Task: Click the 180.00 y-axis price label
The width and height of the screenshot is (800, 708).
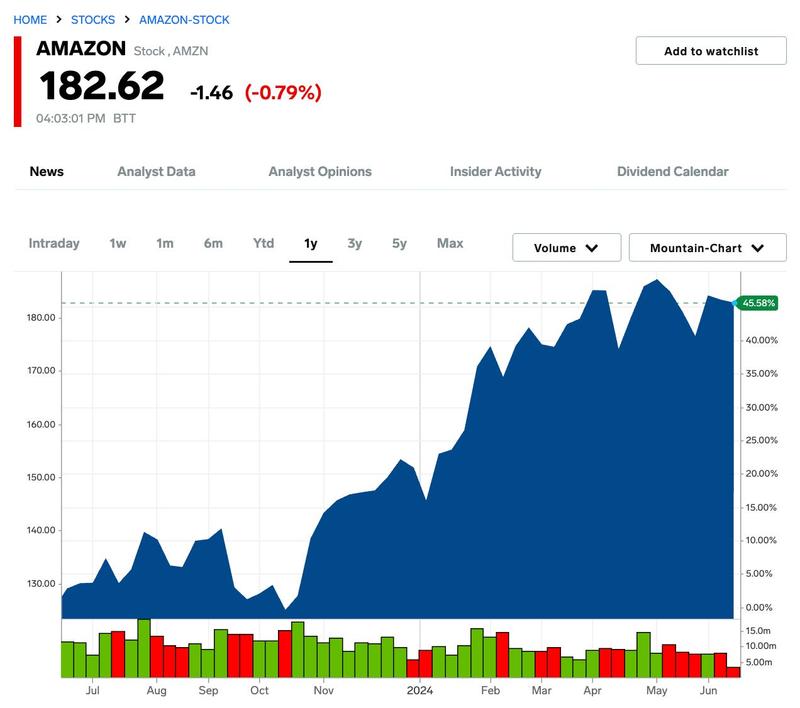Action: click(41, 317)
